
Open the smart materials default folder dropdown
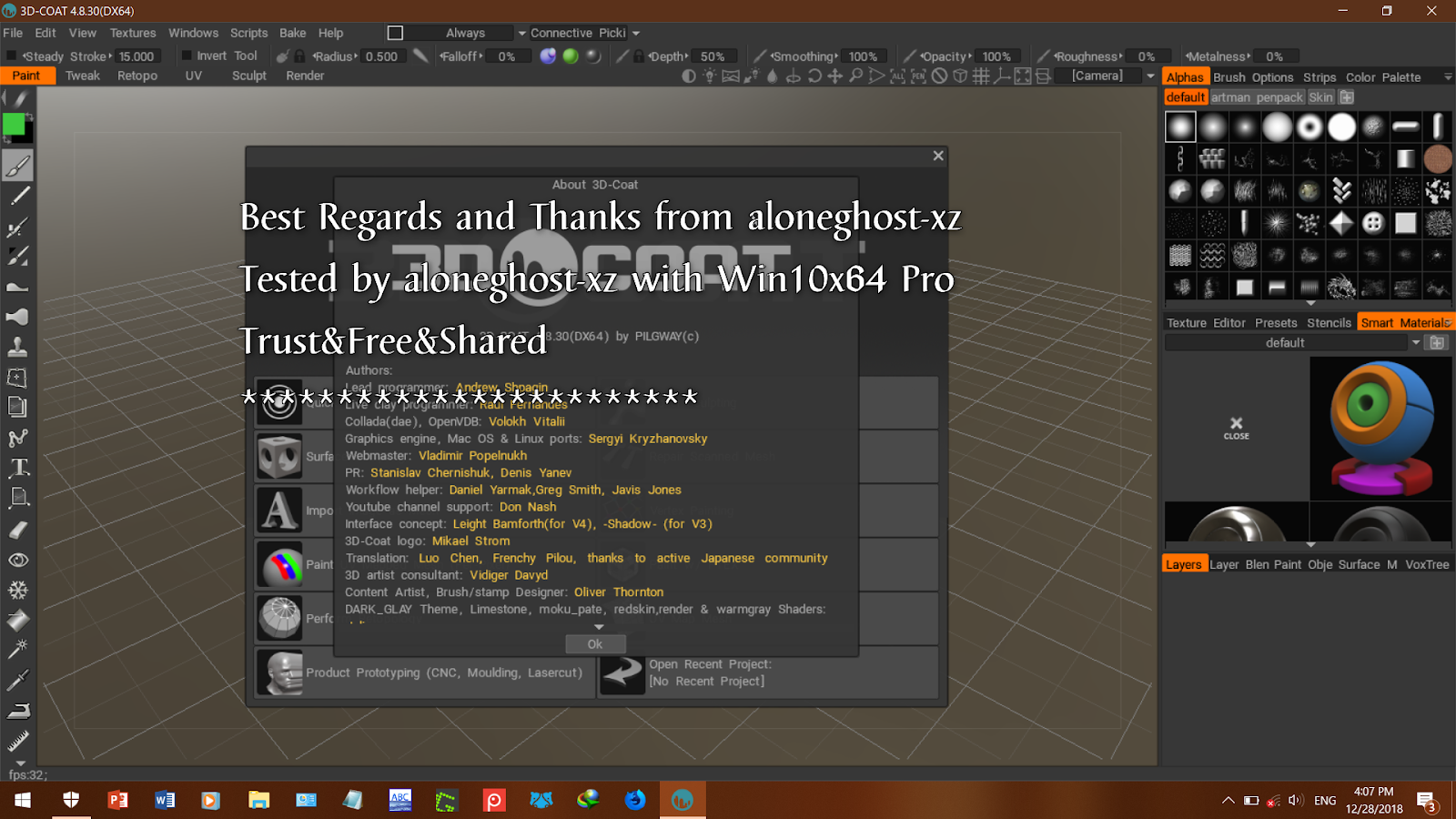click(x=1416, y=343)
